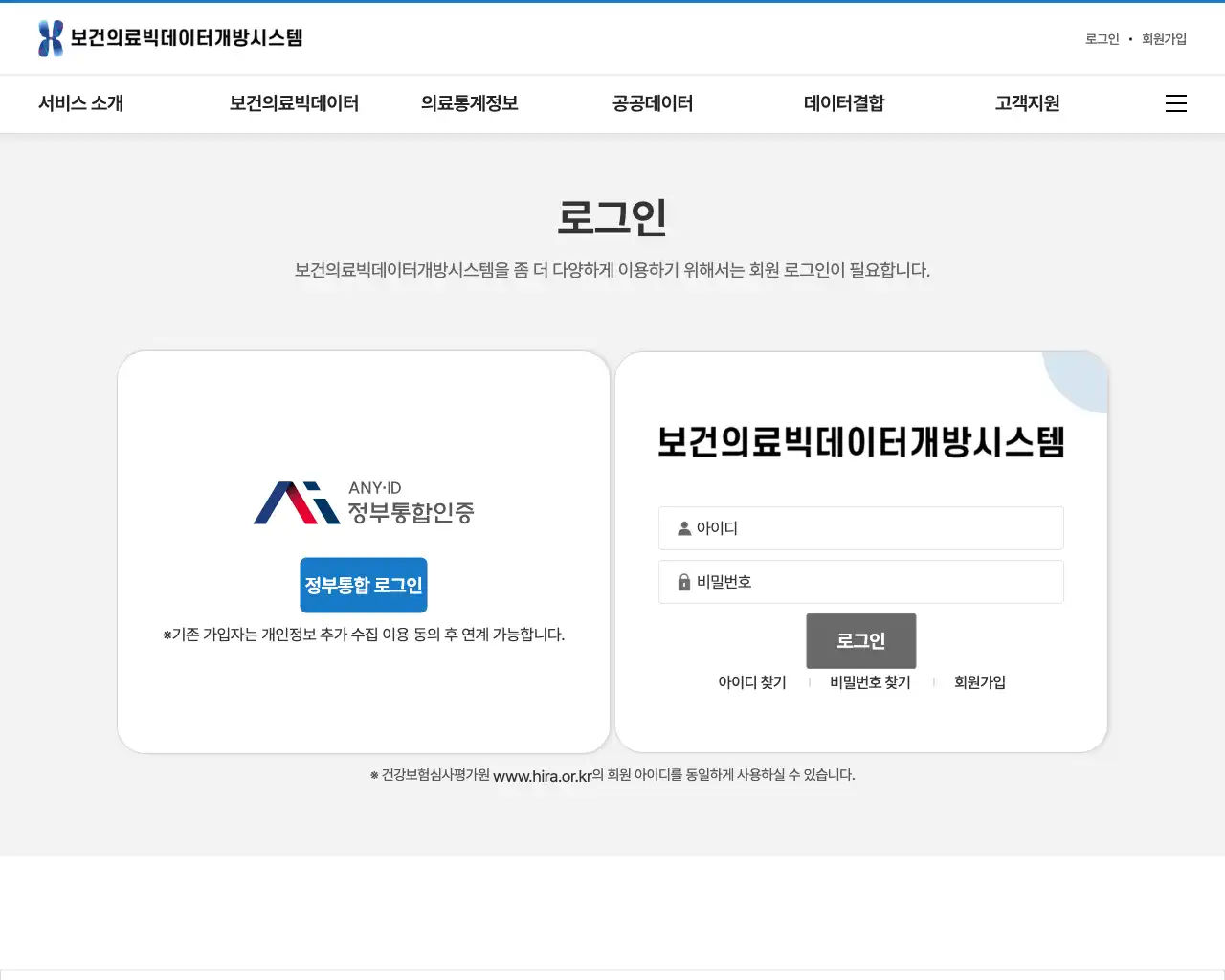This screenshot has height=980, width=1225.
Task: Click the top-right 회원가입 link
Action: coord(1164,39)
